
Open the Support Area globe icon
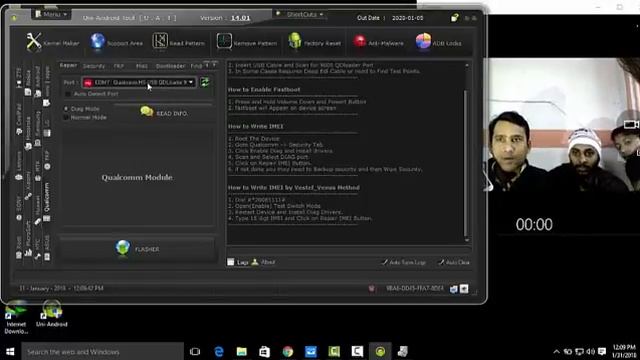point(98,41)
